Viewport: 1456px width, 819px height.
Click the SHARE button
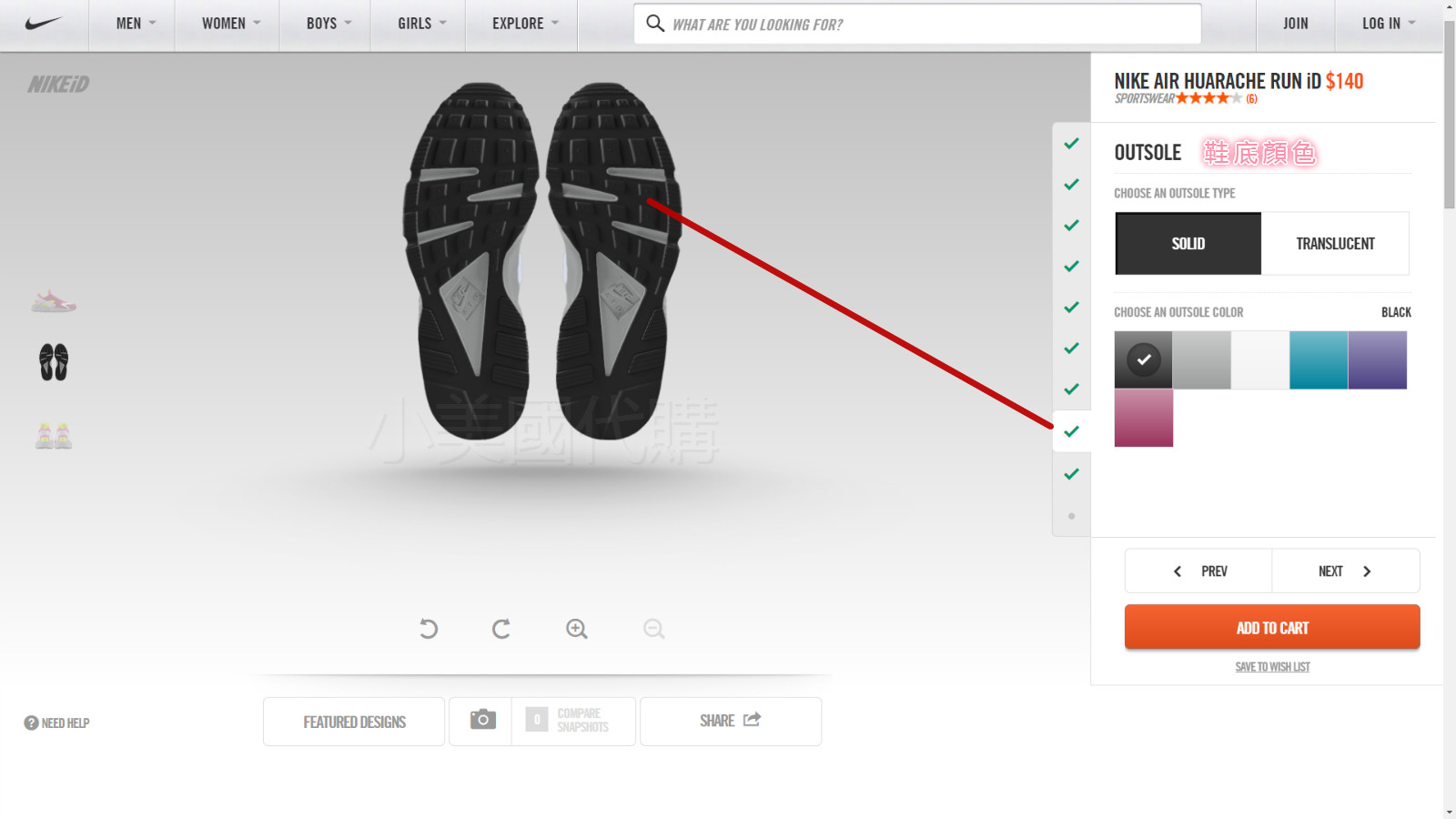pos(731,722)
